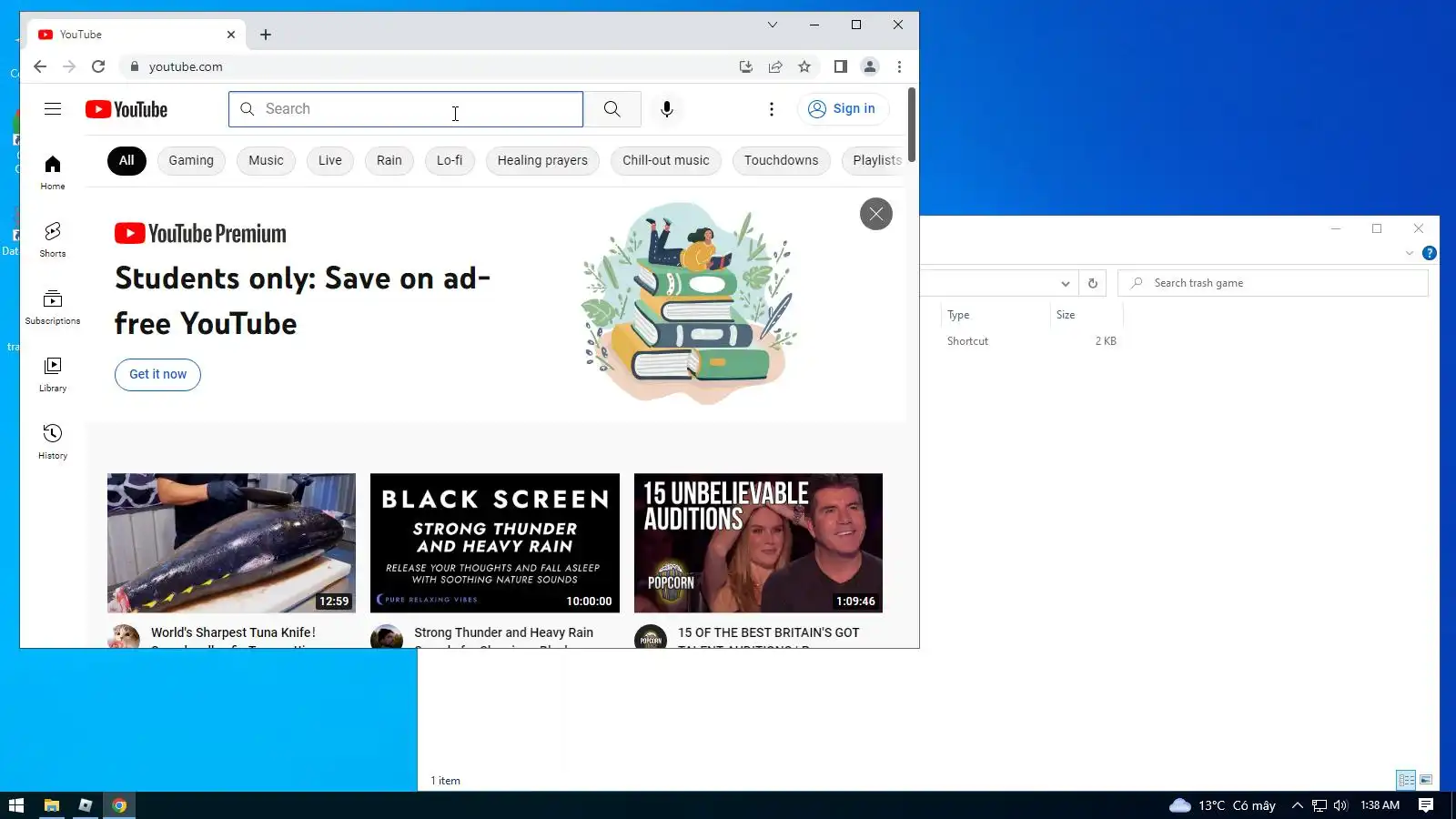Open the Windows Start menu

16,805
